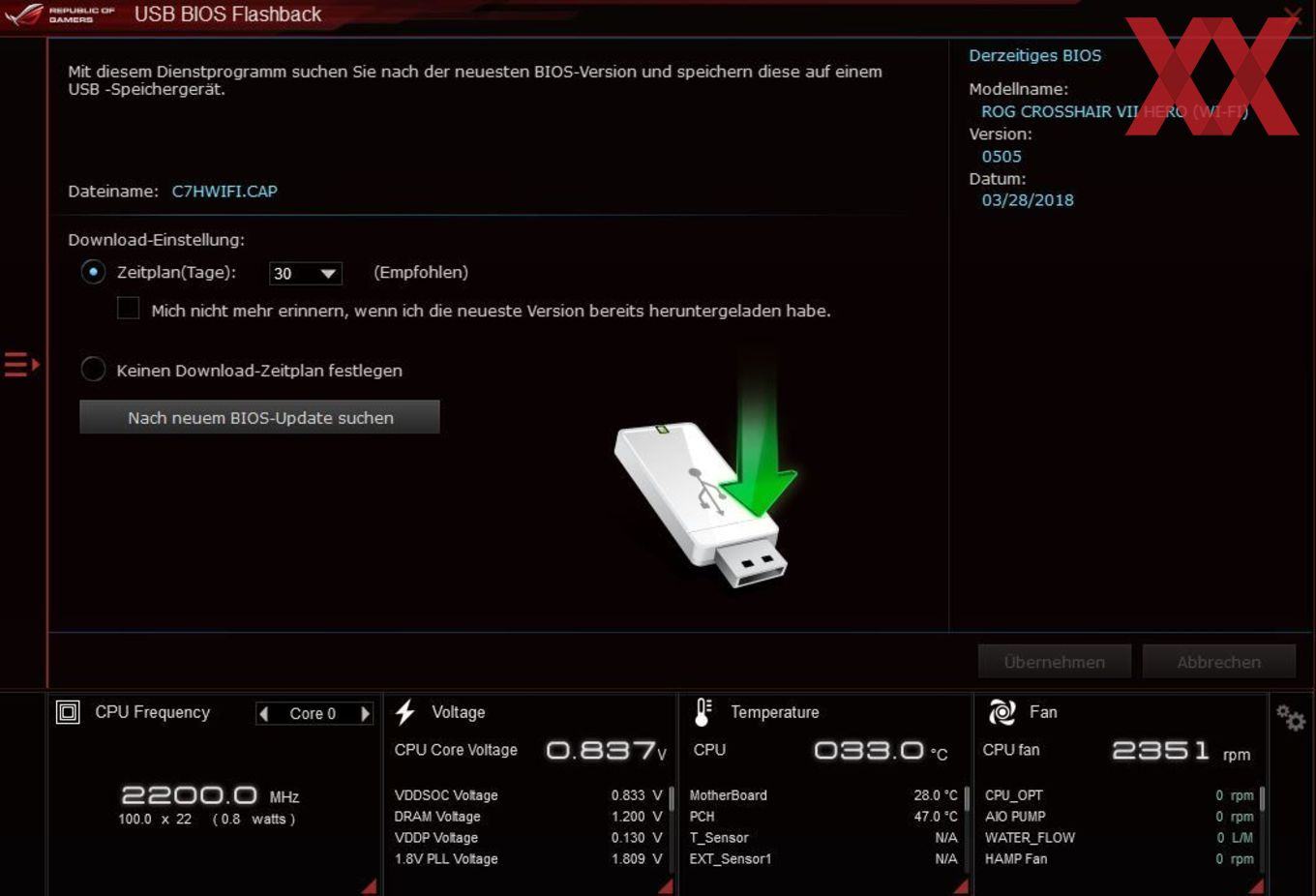The width and height of the screenshot is (1316, 896).
Task: Expand the Fan panel corner arrow
Action: (x=1255, y=885)
